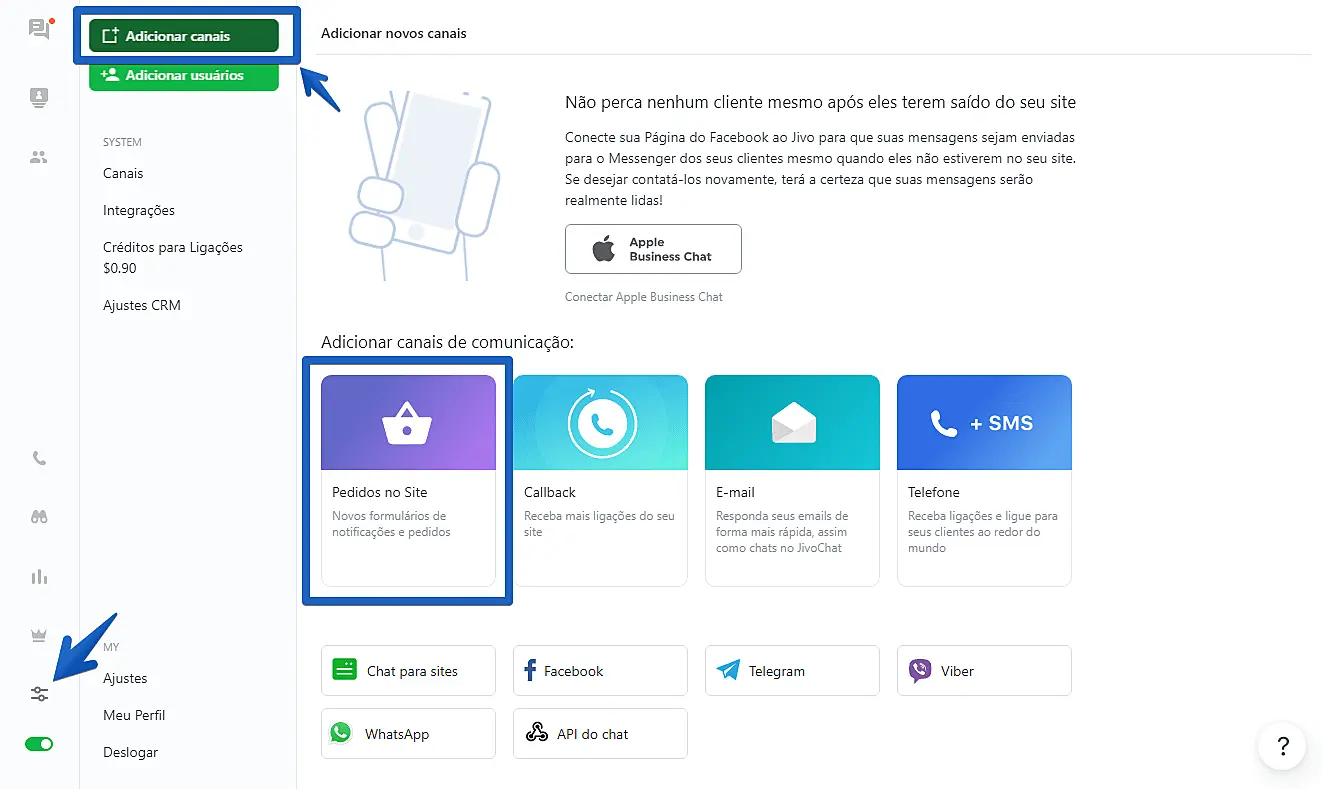The width and height of the screenshot is (1323, 789).
Task: Toggle the green online status switch
Action: click(x=39, y=744)
